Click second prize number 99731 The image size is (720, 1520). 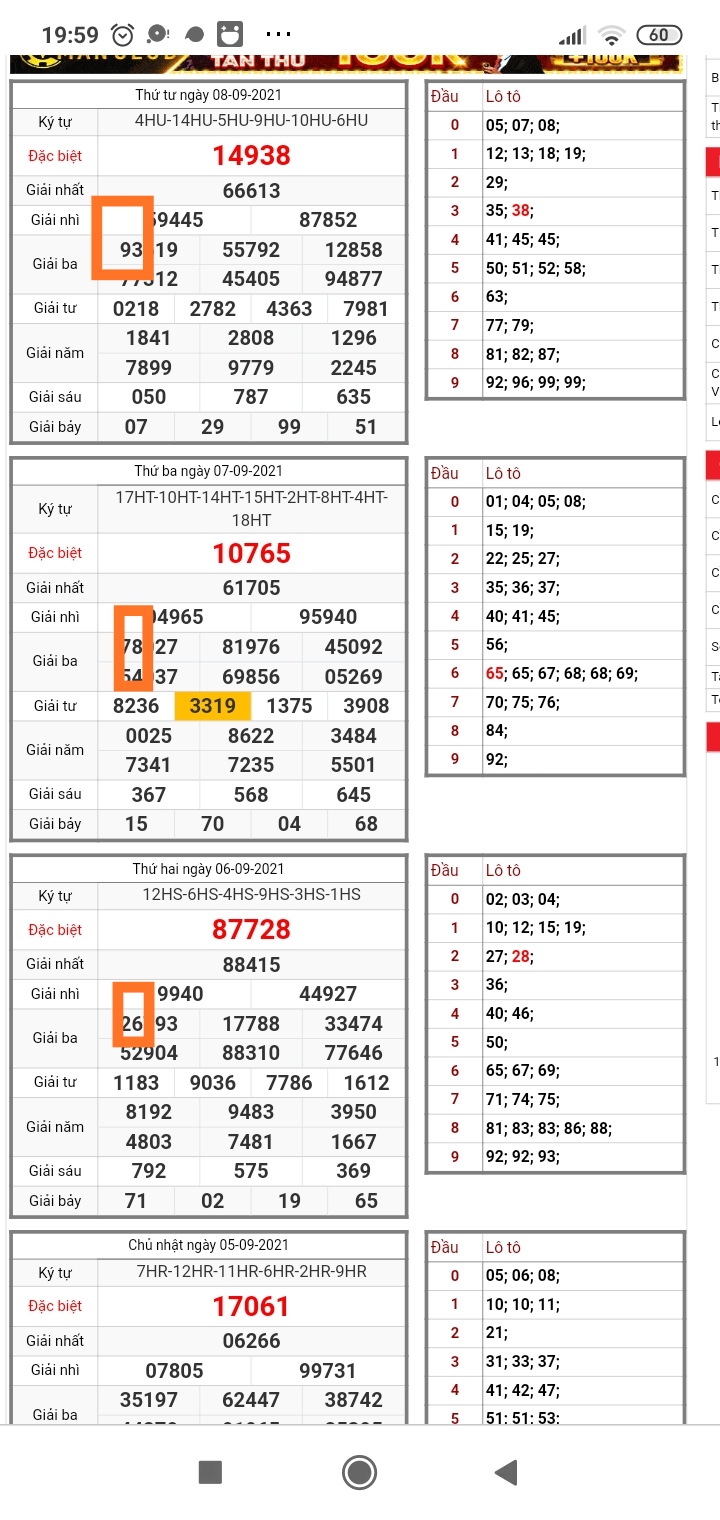click(328, 1371)
